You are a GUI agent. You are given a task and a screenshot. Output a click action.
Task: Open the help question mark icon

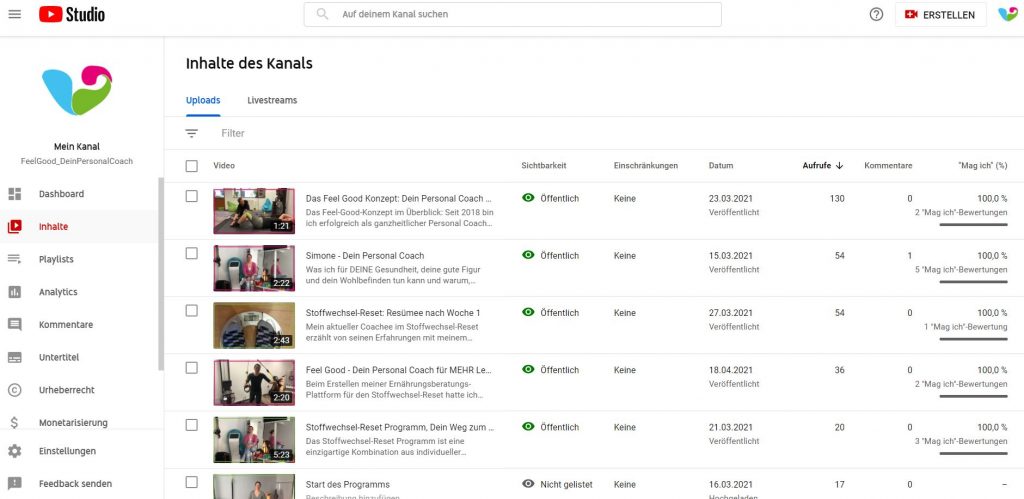876,14
